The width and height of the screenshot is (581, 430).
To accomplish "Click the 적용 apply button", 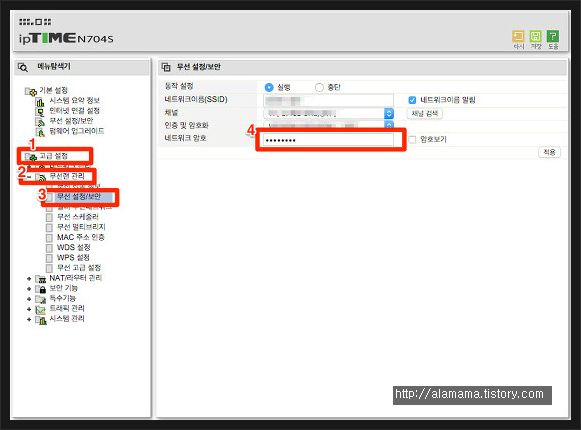I will pos(549,152).
